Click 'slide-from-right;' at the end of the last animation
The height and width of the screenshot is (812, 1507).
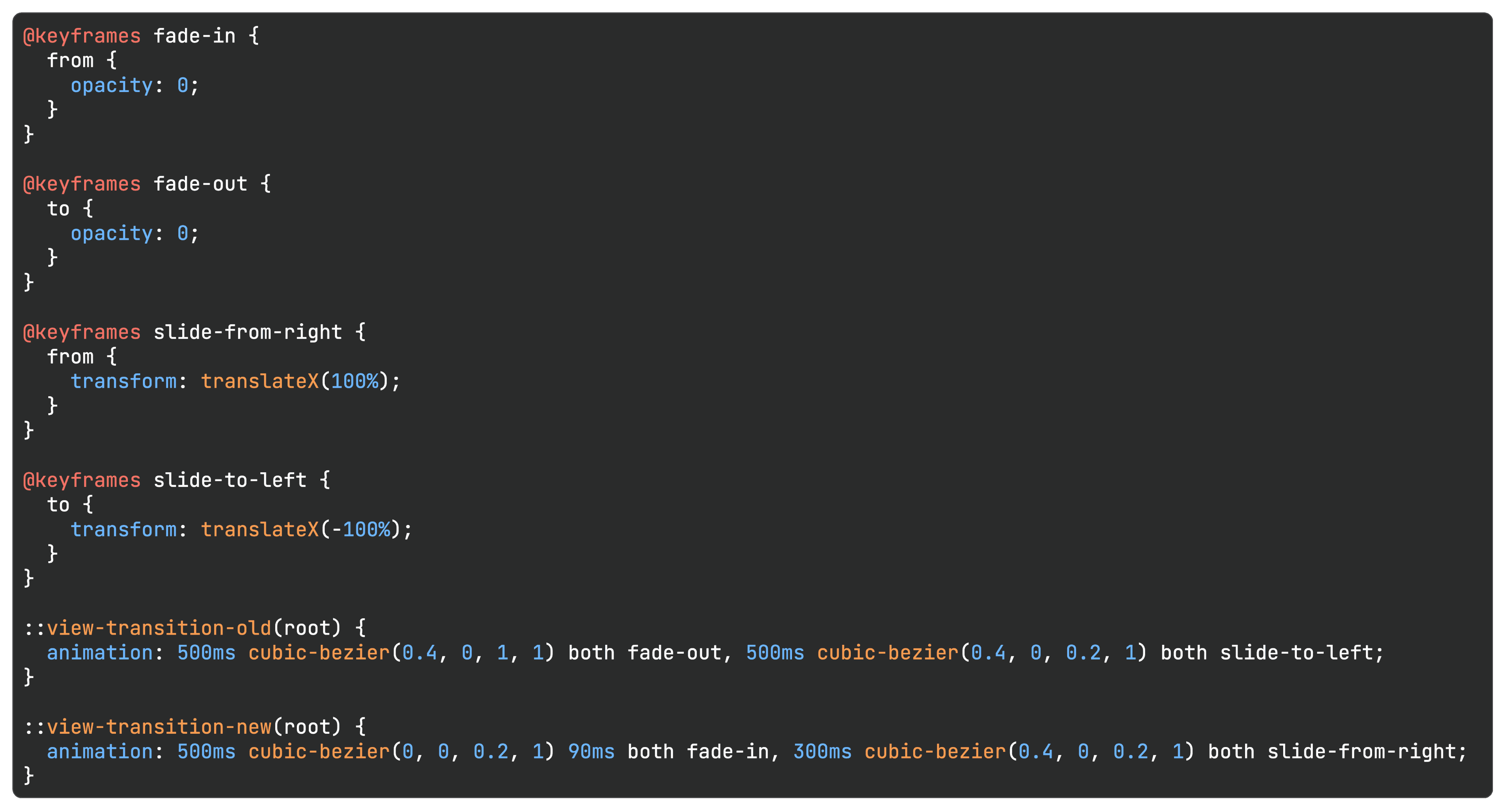pos(1367,752)
